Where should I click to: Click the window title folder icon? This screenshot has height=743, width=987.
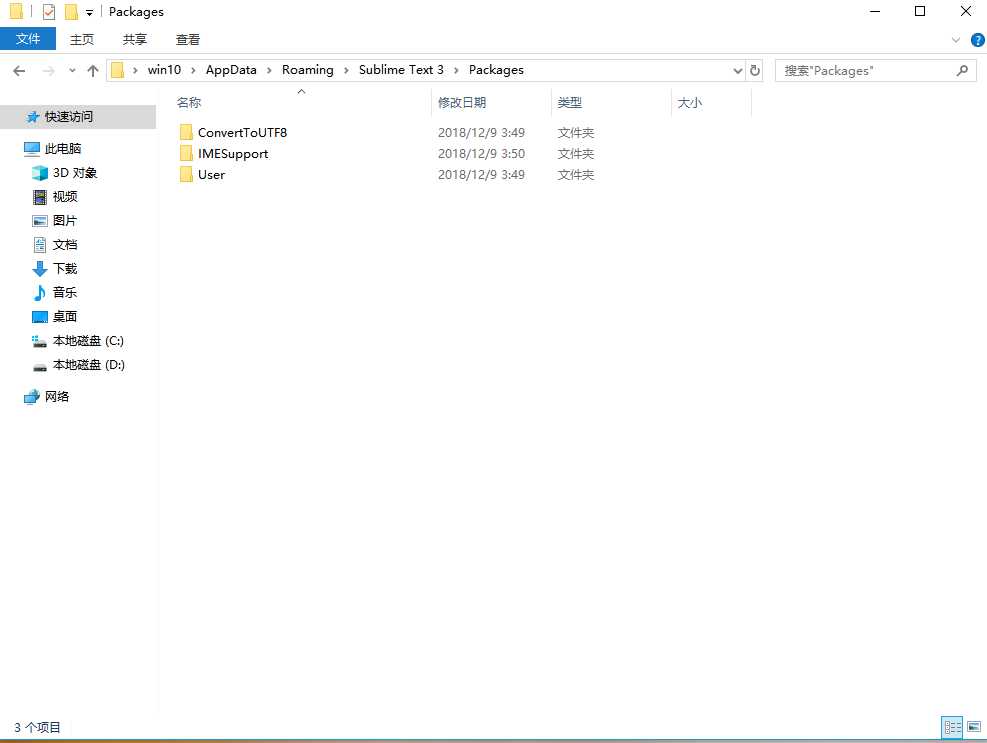pos(16,11)
